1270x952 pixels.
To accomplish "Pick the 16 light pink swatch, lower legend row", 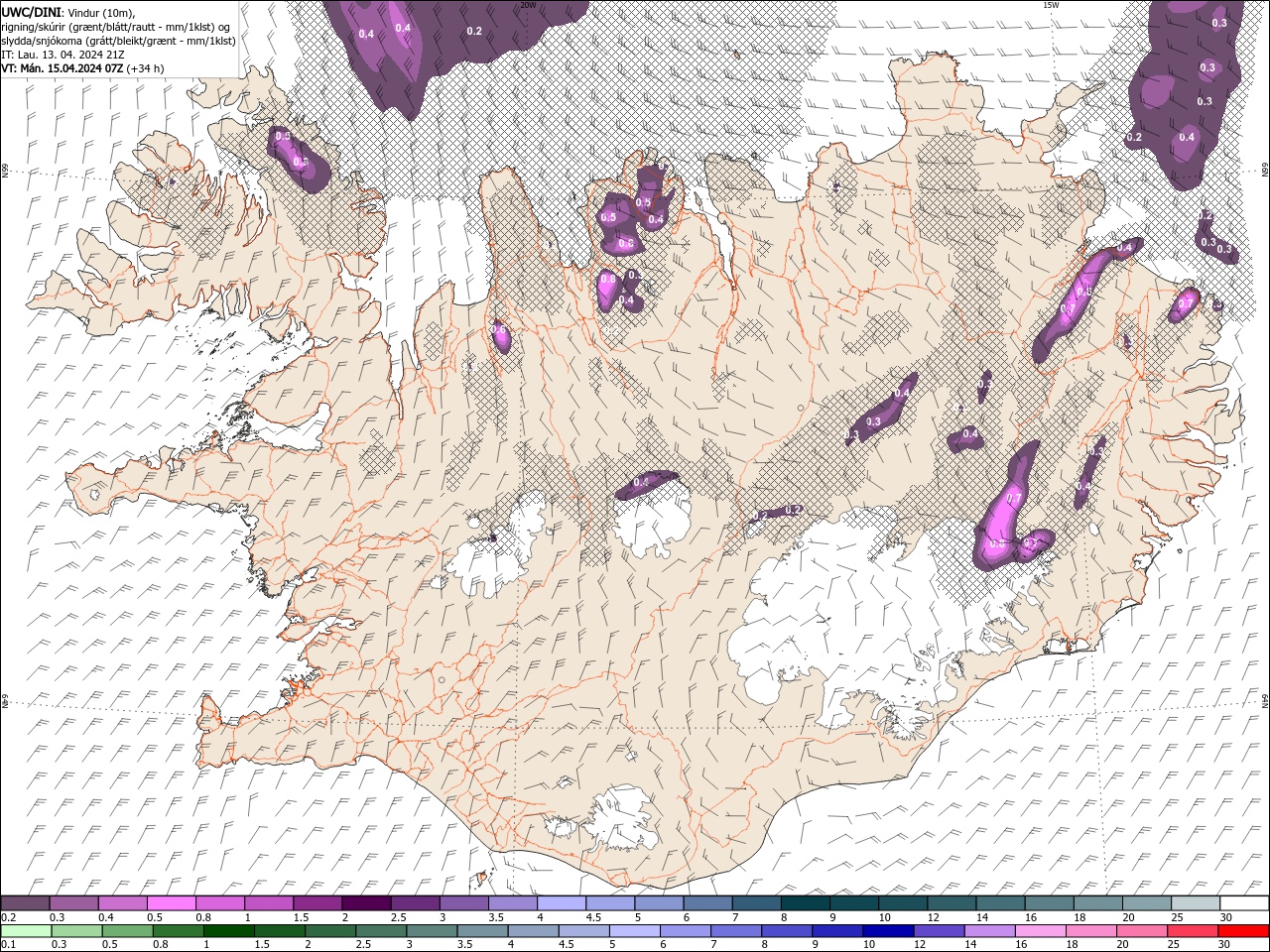I will [x=1039, y=931].
